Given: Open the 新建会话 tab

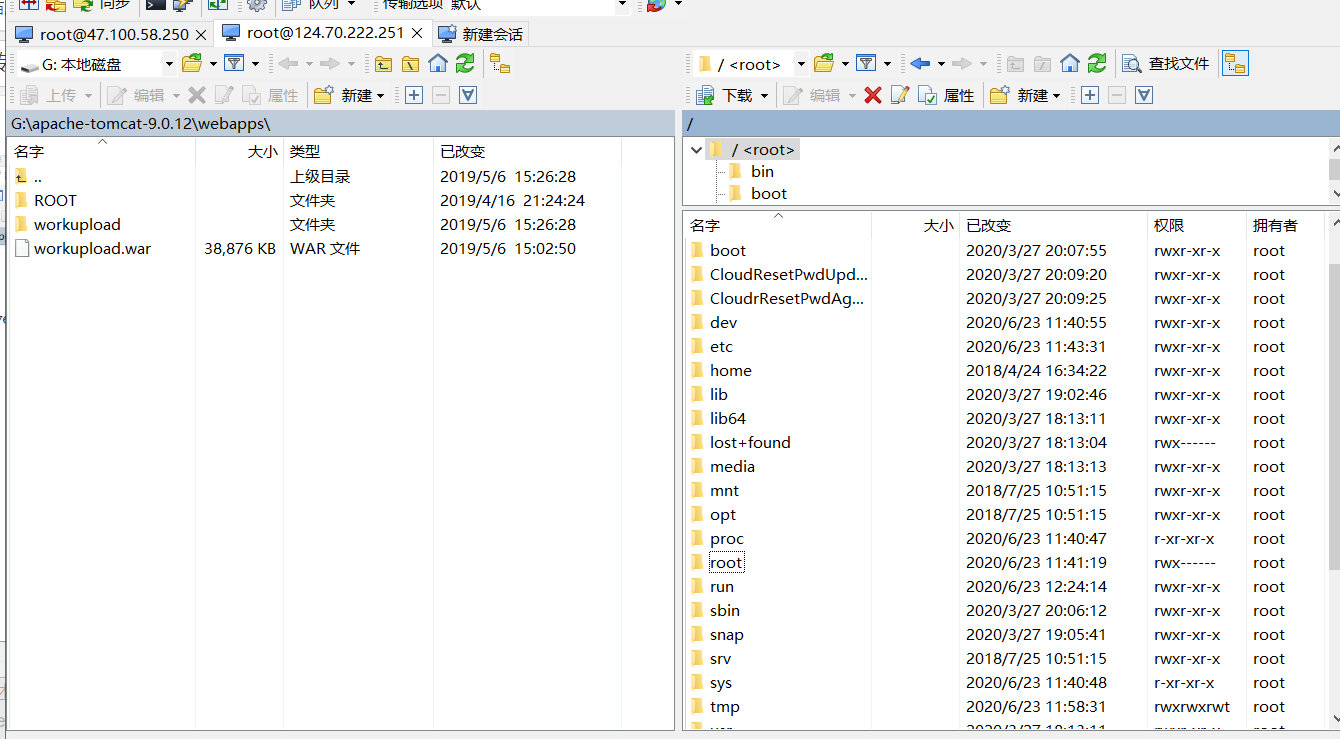Looking at the screenshot, I should (481, 34).
